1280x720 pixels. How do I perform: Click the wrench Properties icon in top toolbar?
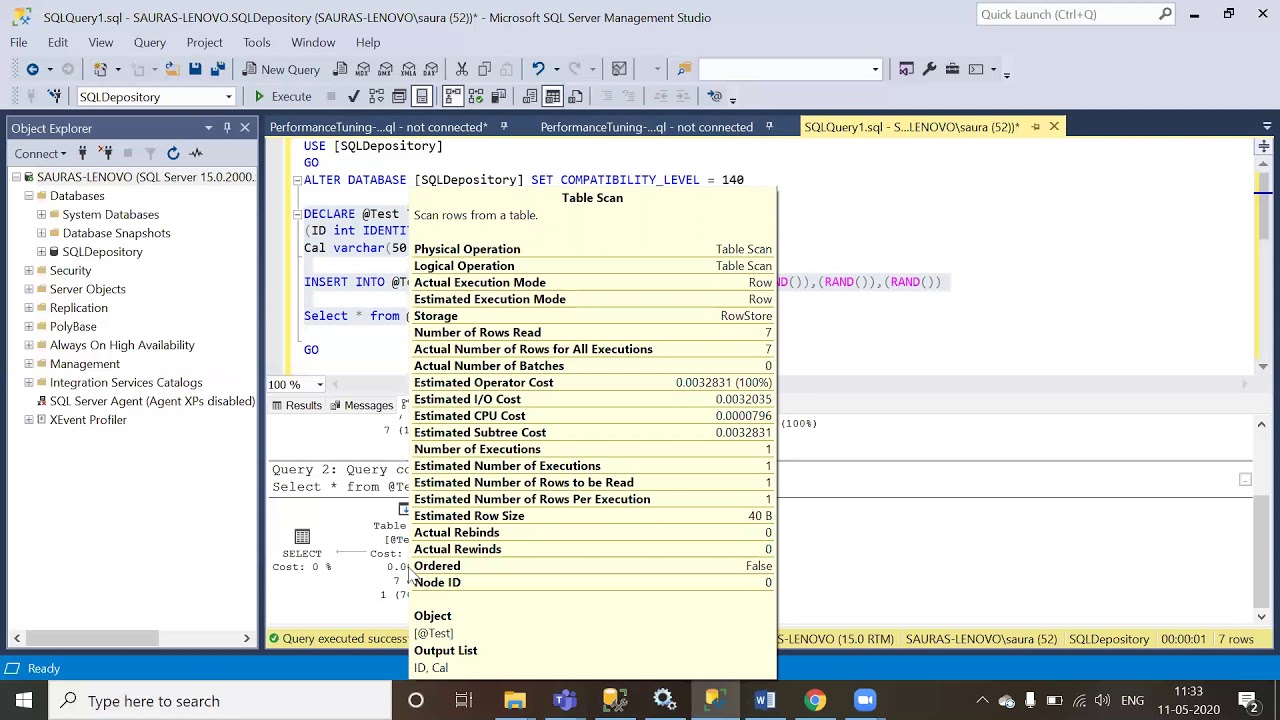pyautogui.click(x=929, y=69)
